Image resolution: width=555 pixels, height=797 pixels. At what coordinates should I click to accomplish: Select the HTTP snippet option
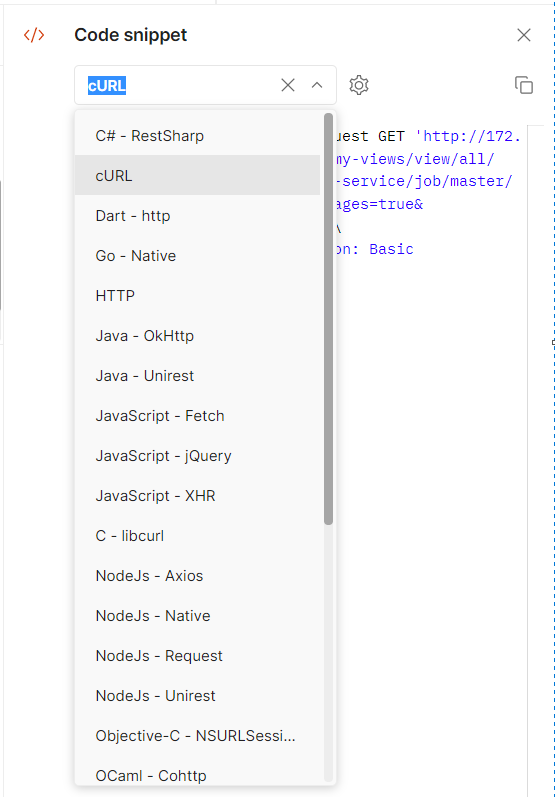[x=198, y=296]
